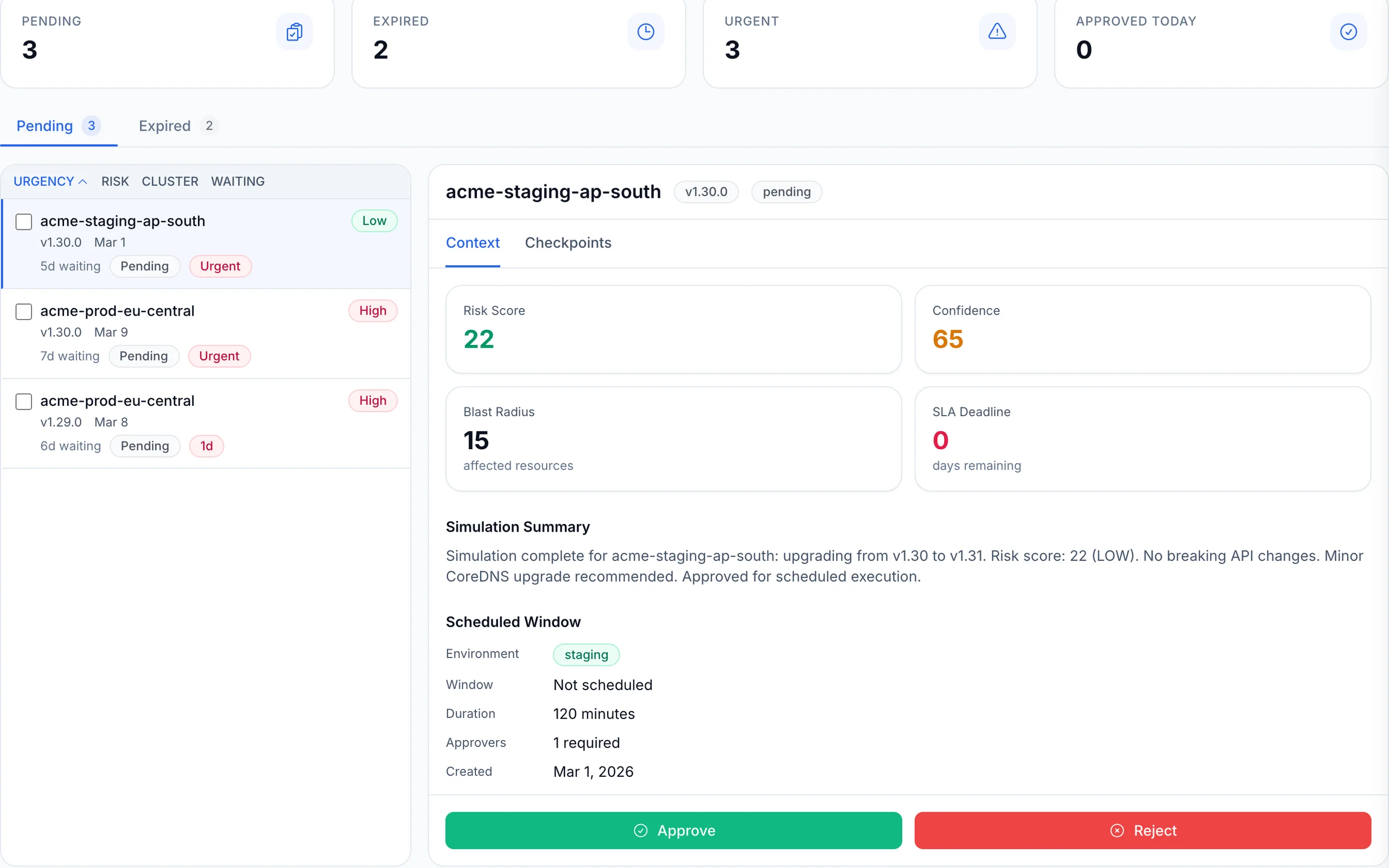Select the v1.30.0 version chip in the header
1389x868 pixels.
[x=705, y=192]
